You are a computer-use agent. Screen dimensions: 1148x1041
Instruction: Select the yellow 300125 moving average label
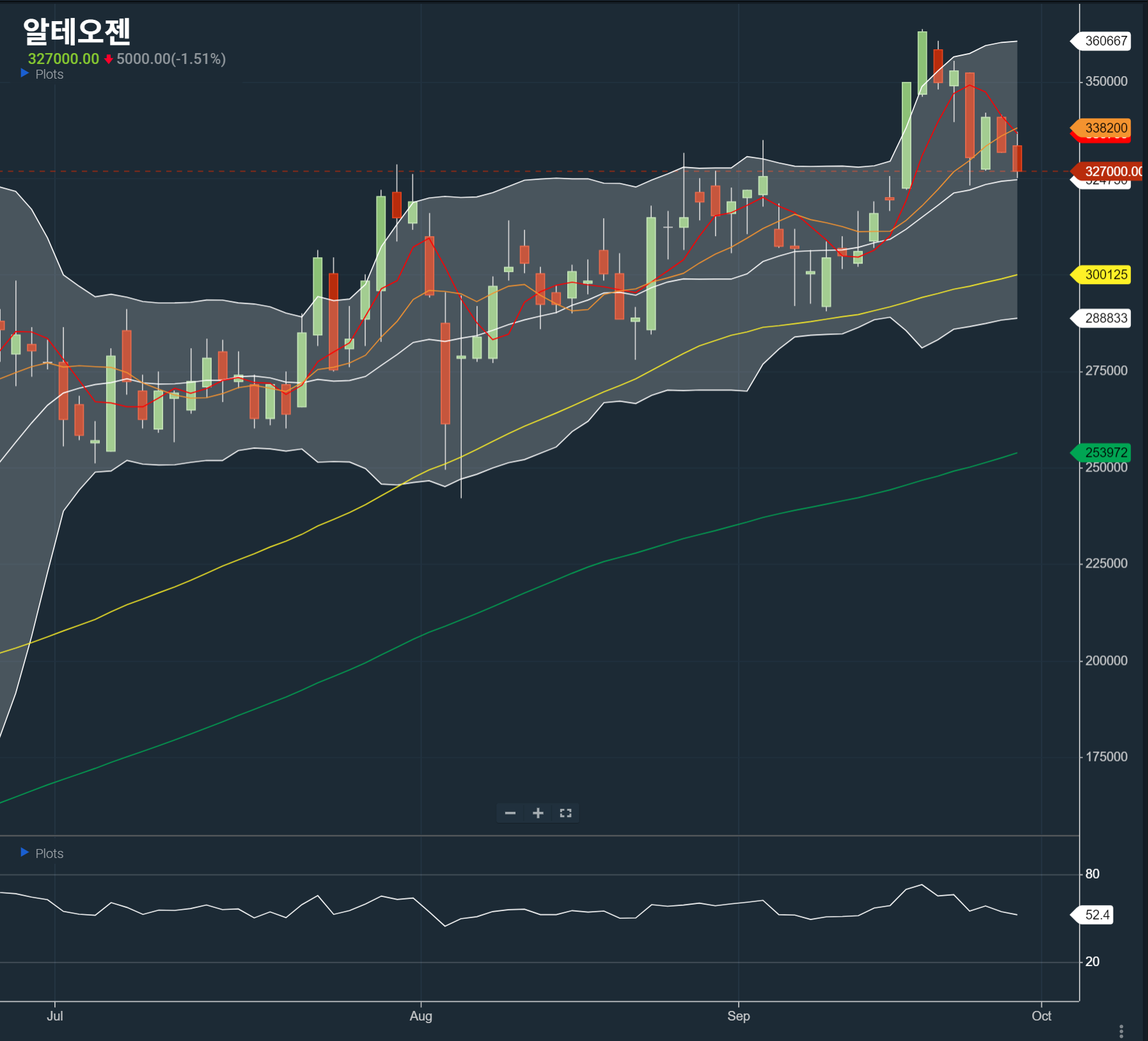pos(1105,274)
